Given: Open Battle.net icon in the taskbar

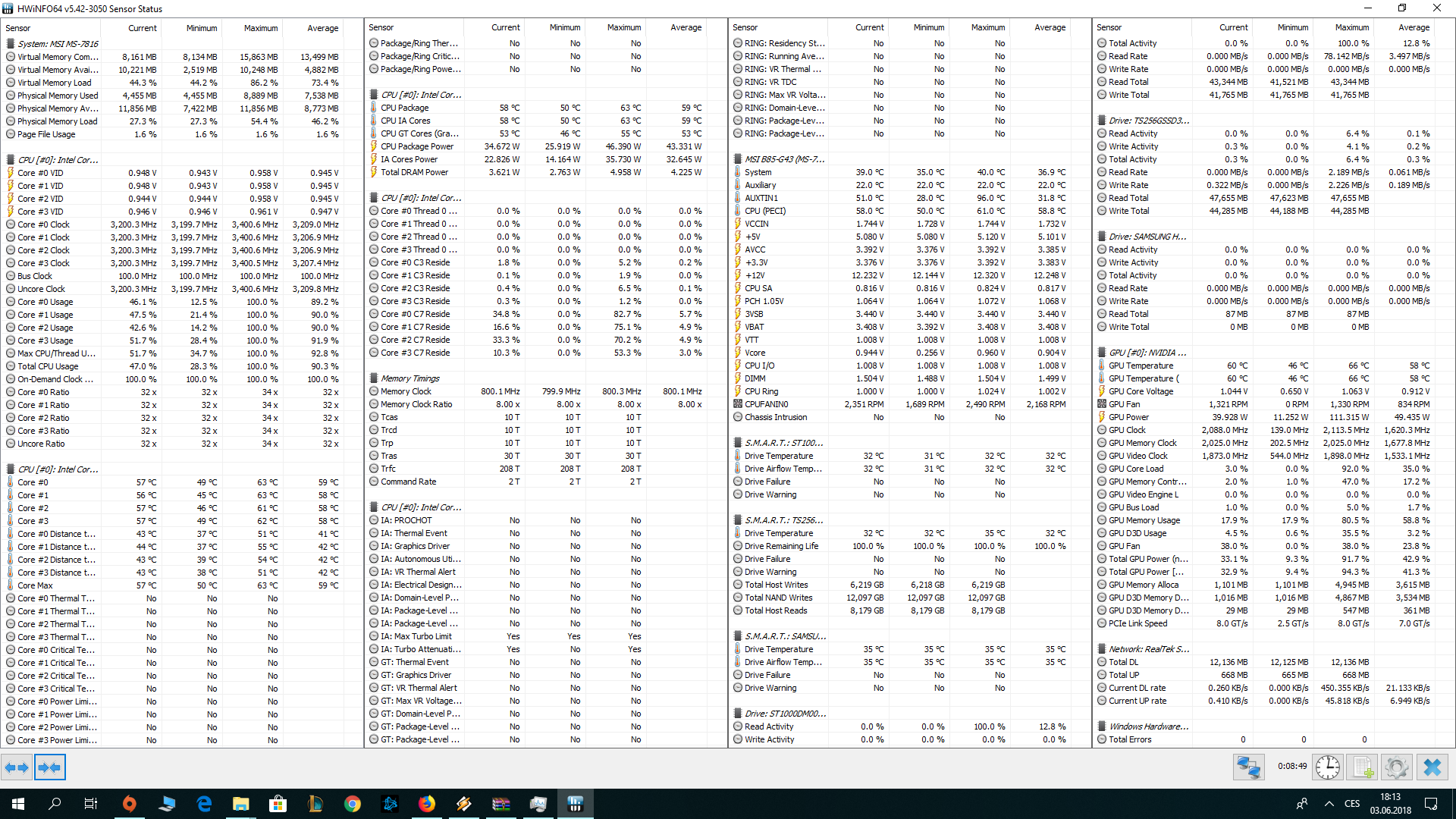Looking at the screenshot, I should point(390,804).
